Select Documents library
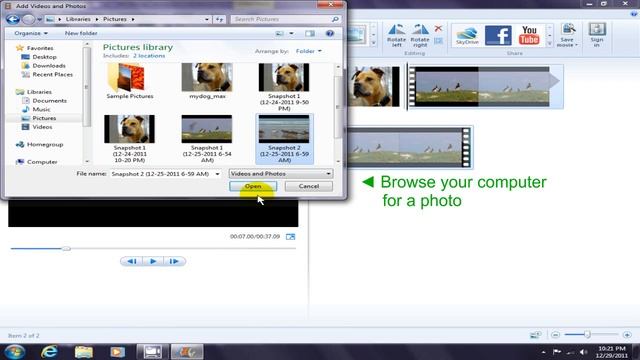Viewport: 640px width, 360px height. (49, 101)
